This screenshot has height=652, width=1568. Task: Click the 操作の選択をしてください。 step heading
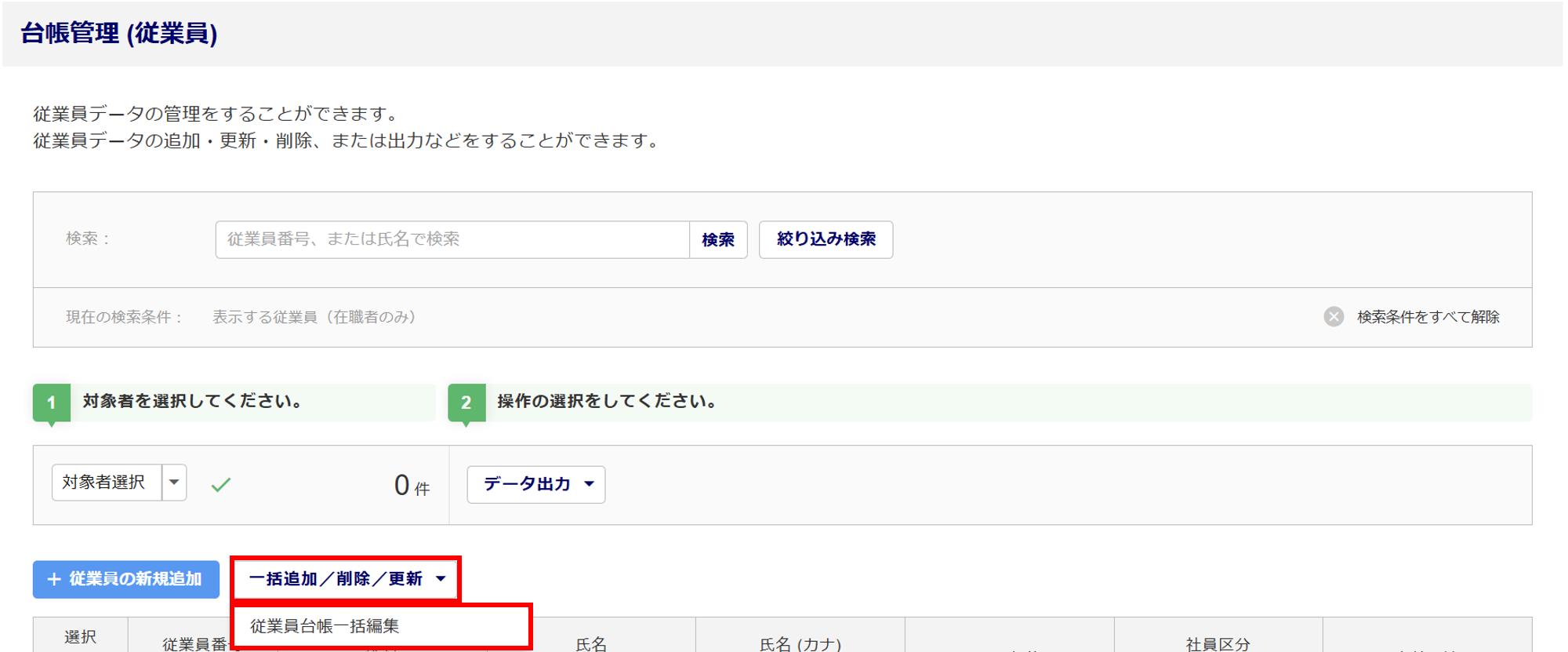click(x=607, y=401)
